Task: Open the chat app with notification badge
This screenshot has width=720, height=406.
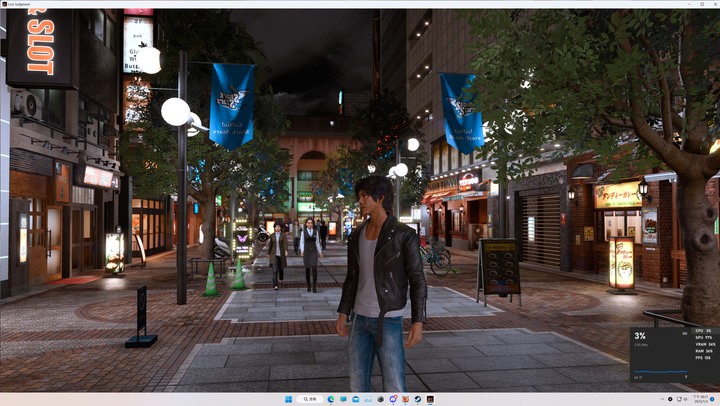Action: [393, 399]
